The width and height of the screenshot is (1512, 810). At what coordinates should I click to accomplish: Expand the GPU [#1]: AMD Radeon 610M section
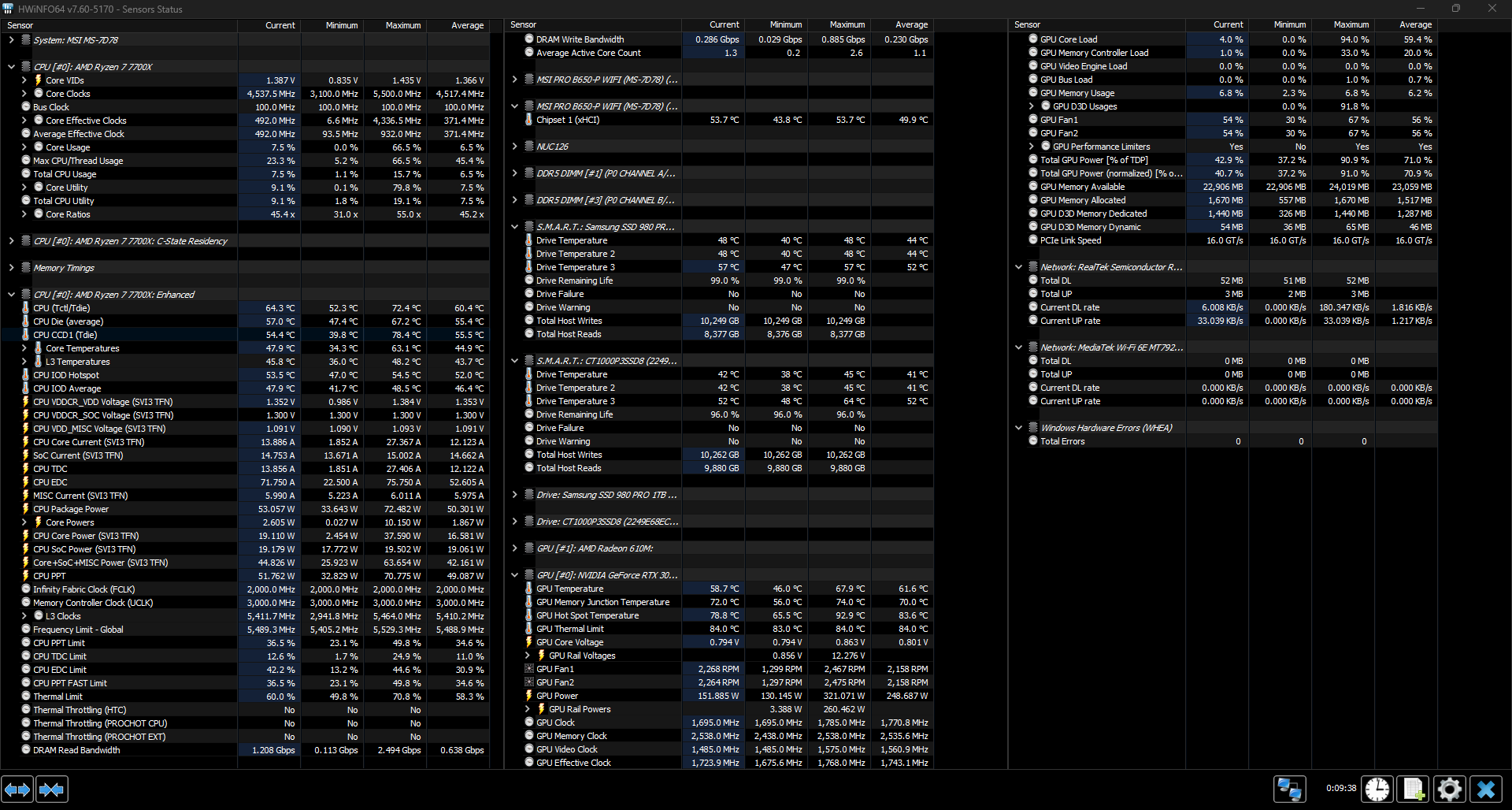(x=514, y=548)
